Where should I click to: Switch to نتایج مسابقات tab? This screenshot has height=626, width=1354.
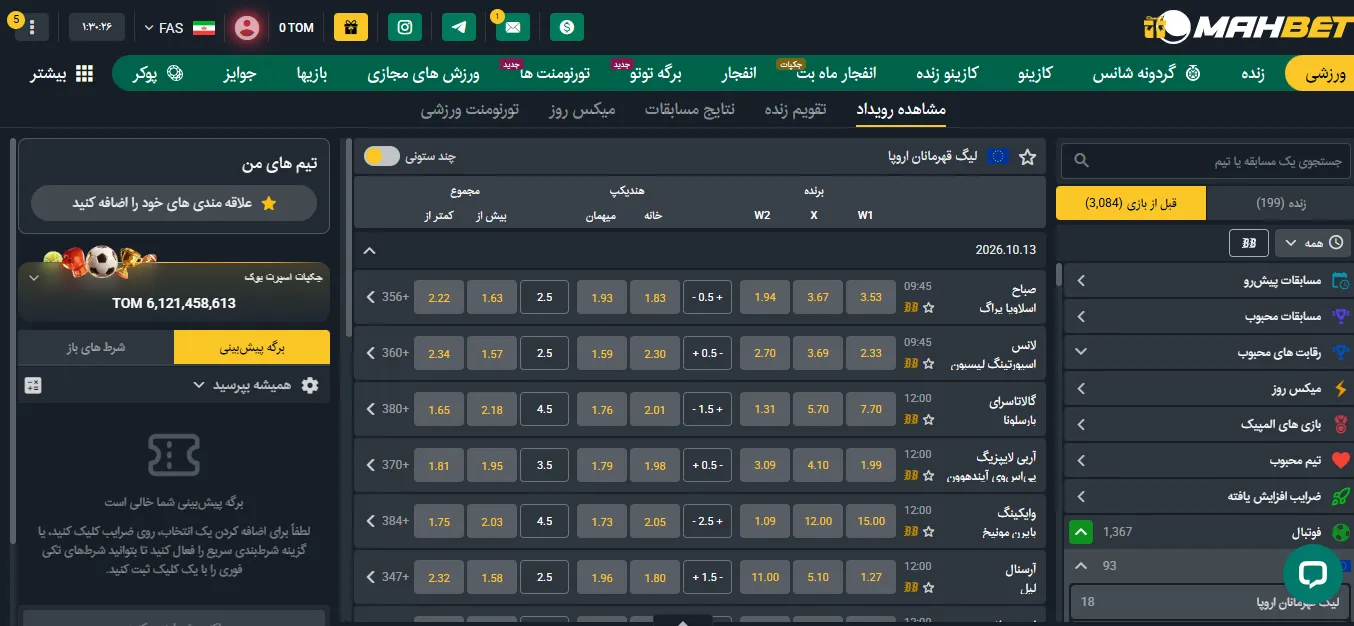[690, 109]
